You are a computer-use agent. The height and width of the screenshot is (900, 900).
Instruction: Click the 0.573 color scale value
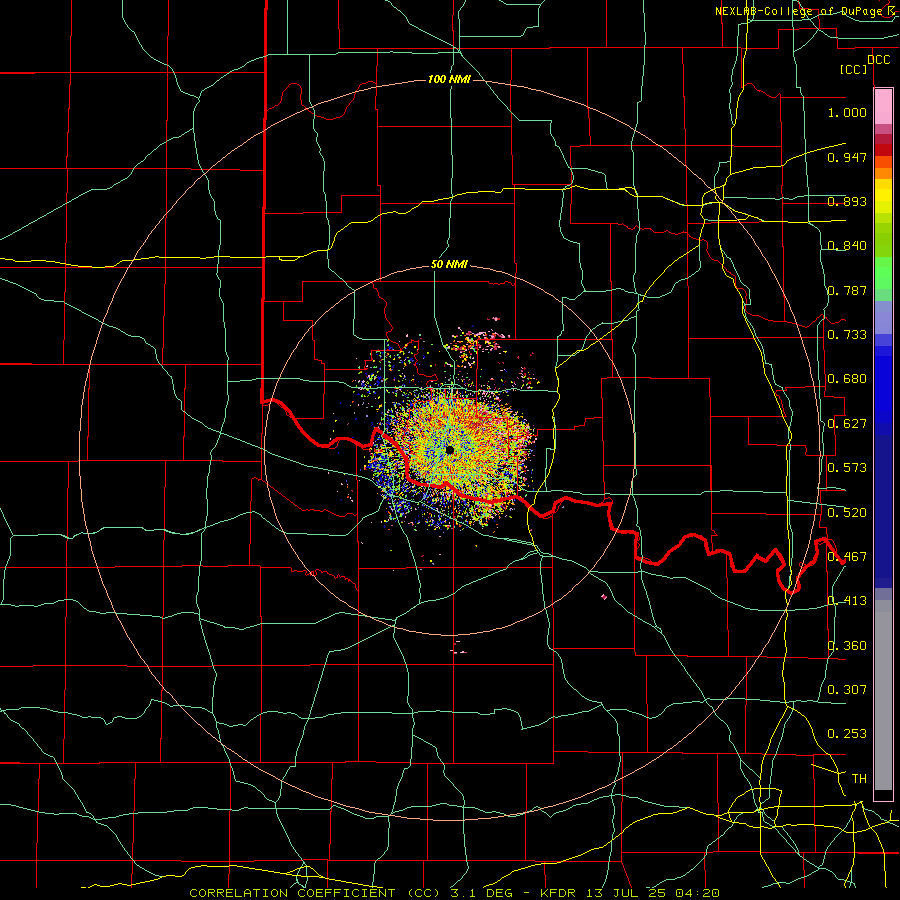[x=847, y=468]
